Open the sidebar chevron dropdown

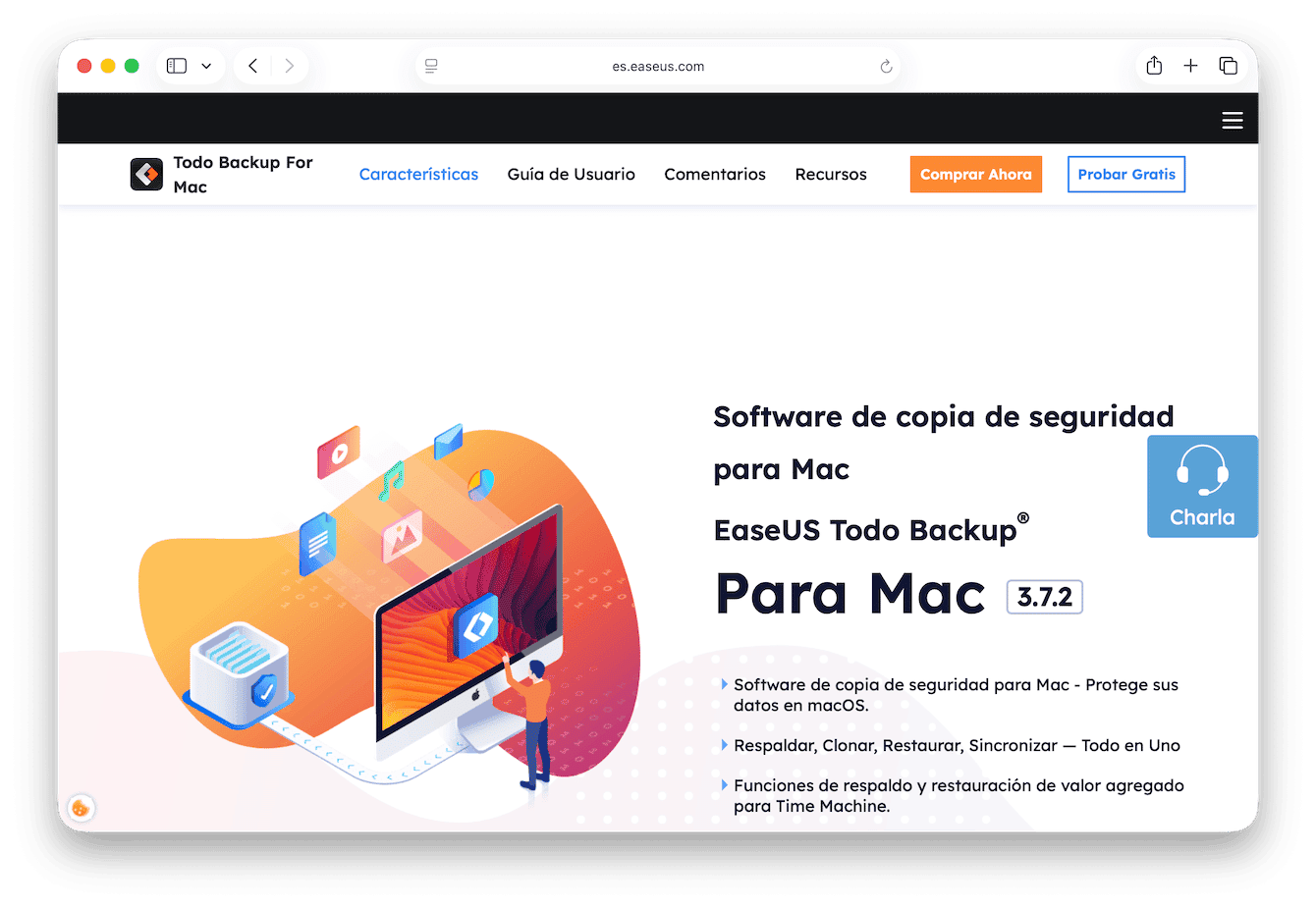206,66
